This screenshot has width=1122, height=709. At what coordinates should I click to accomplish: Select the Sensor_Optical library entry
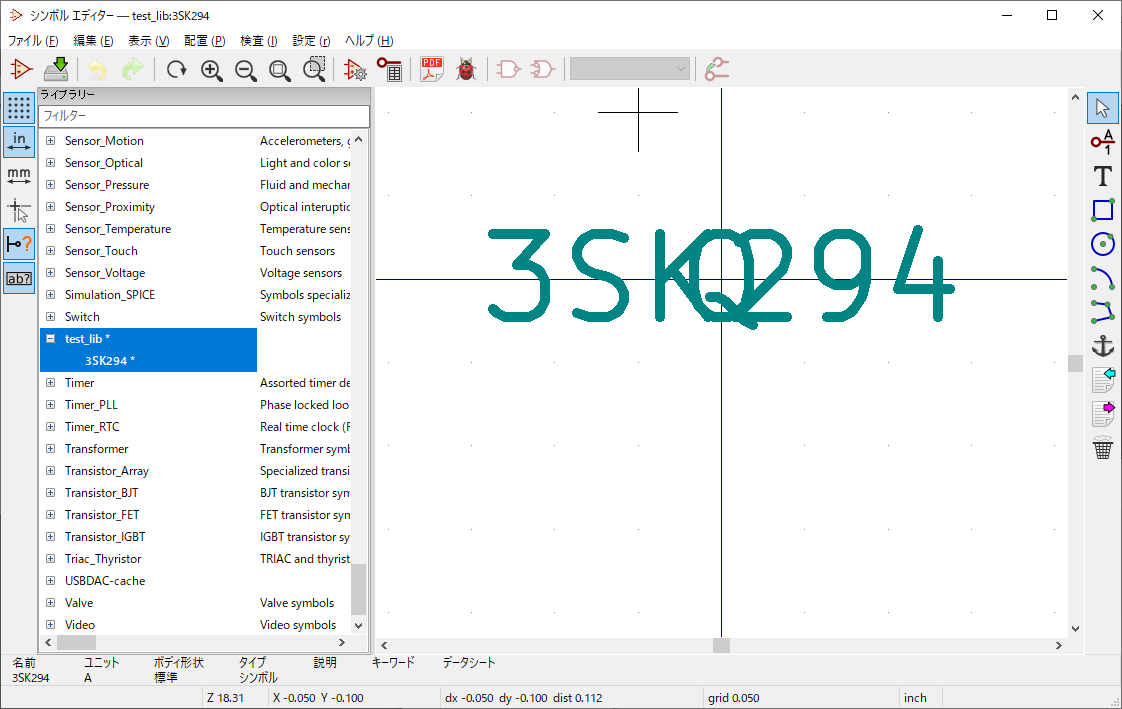(104, 163)
